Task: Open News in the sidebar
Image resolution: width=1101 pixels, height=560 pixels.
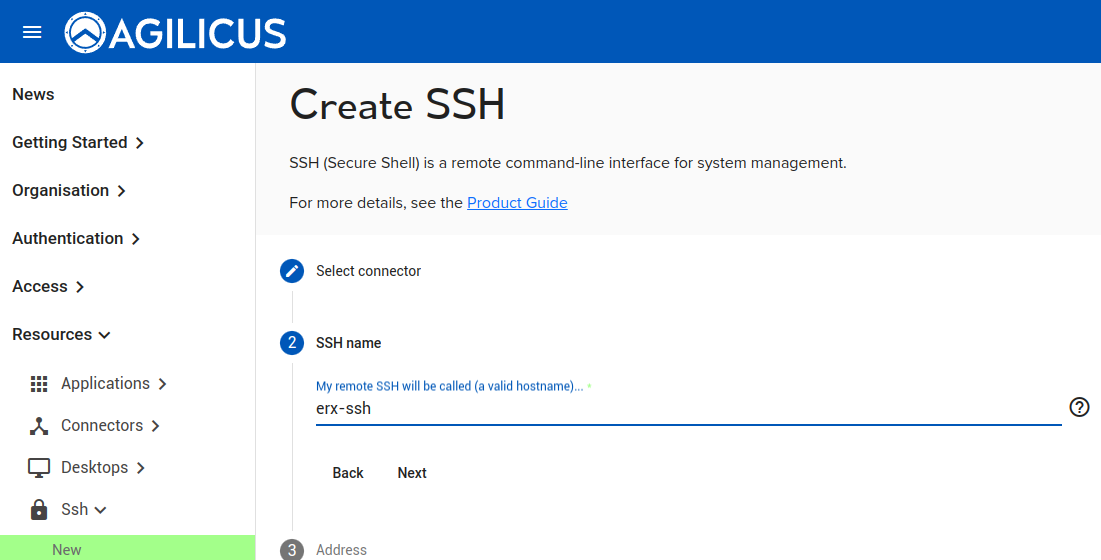Action: (x=33, y=95)
